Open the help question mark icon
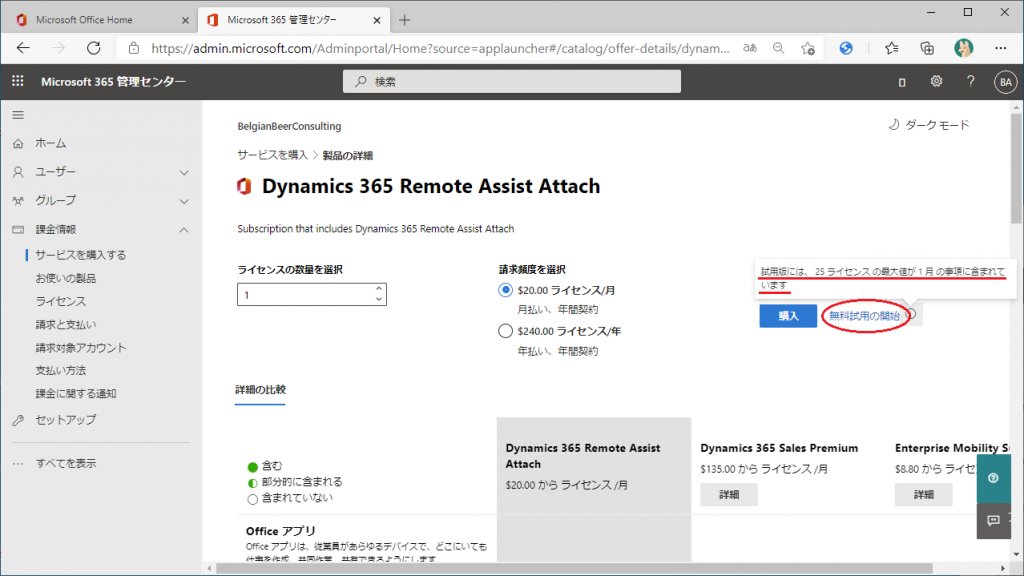Image resolution: width=1024 pixels, height=576 pixels. (970, 81)
